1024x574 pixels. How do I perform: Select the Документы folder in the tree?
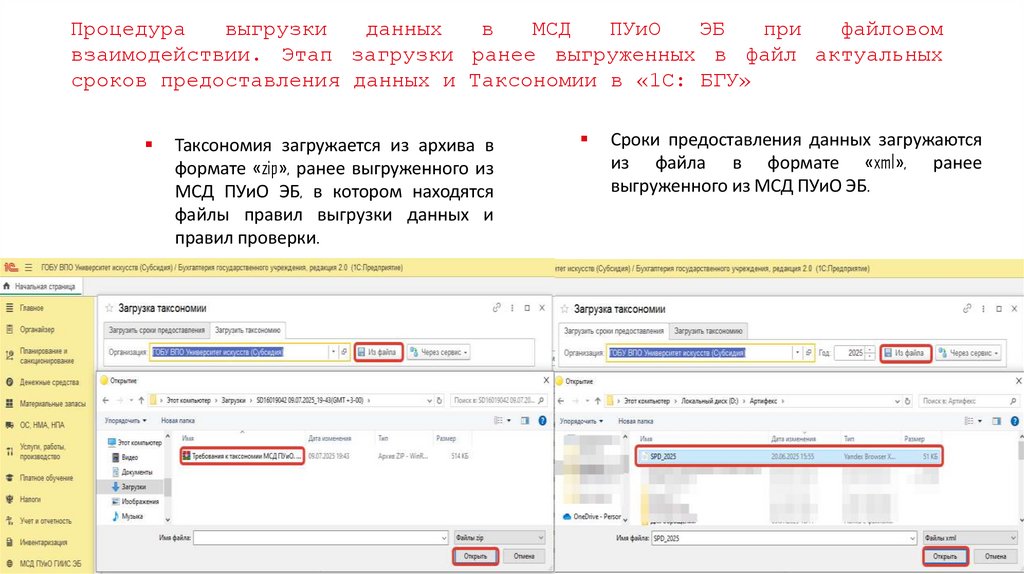pos(132,472)
